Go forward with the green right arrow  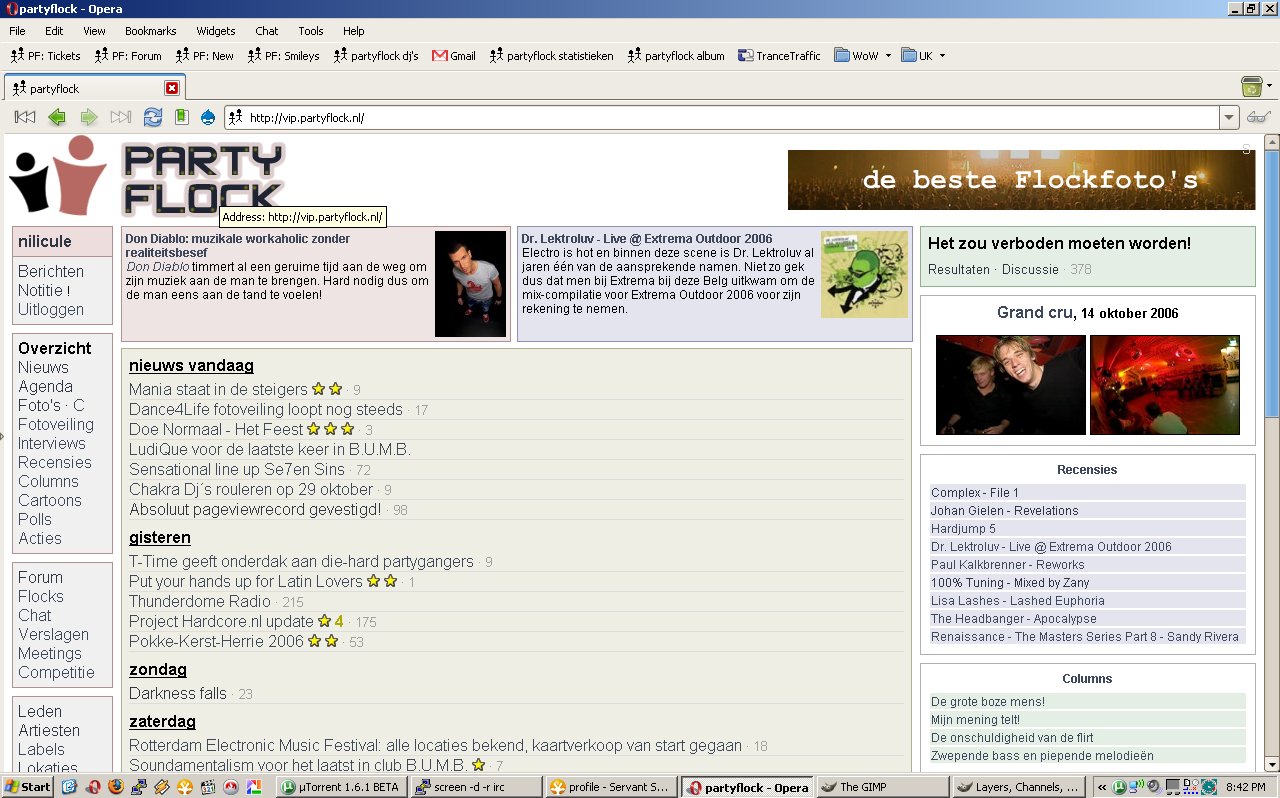(x=89, y=118)
